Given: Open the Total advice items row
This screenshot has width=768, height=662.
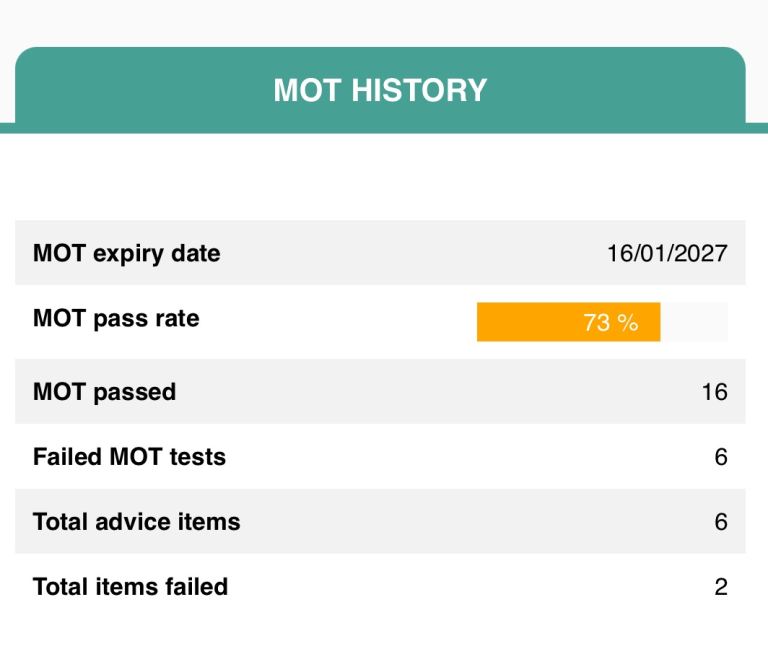Looking at the screenshot, I should [400, 521].
